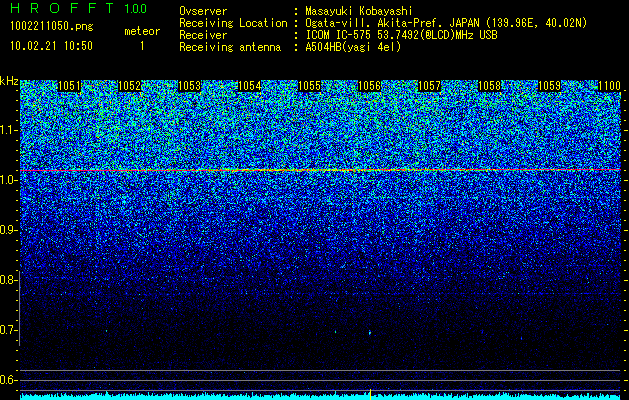The height and width of the screenshot is (400, 629).
Task: Click the filename 1002211050.png
Action: (x=52, y=27)
